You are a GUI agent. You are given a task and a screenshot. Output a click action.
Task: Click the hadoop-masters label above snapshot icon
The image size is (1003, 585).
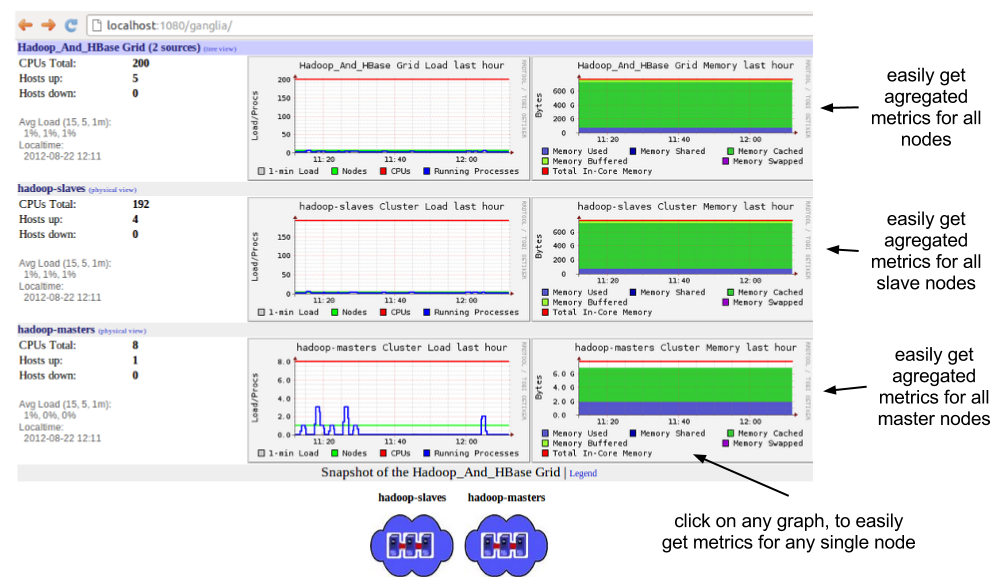[x=507, y=497]
